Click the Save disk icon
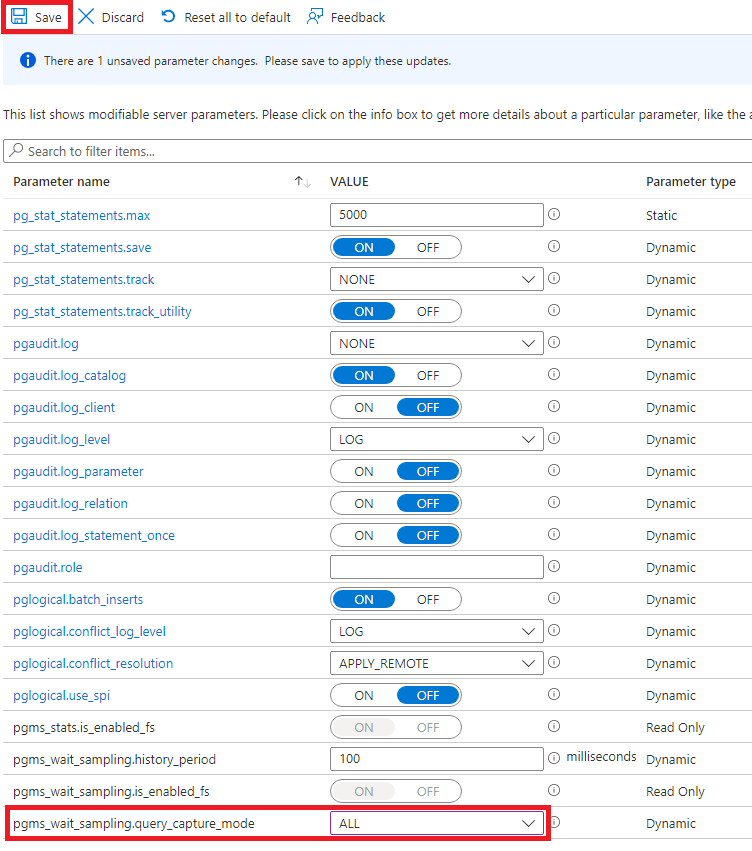This screenshot has height=851, width=752. [x=19, y=17]
